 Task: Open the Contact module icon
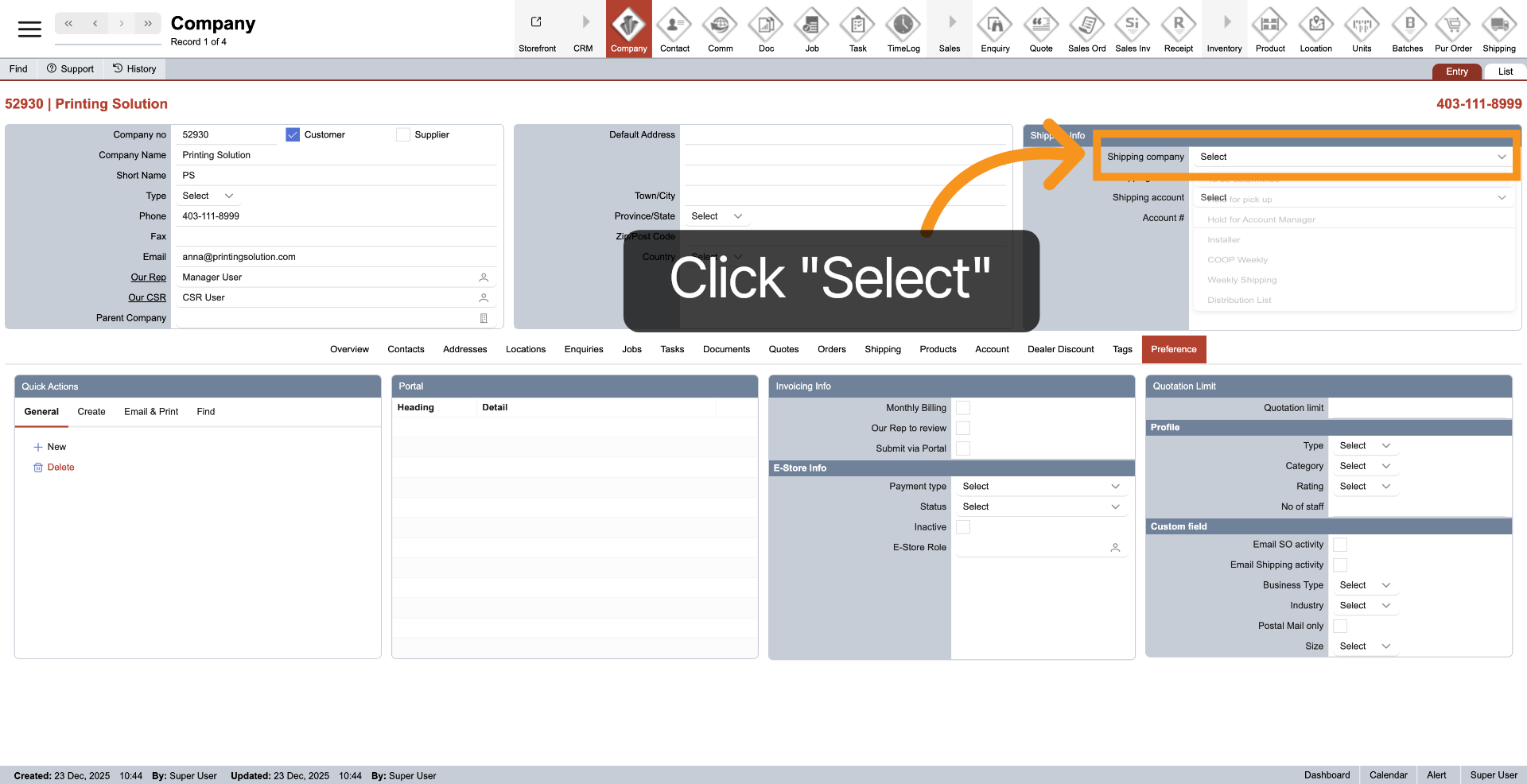coord(674,25)
